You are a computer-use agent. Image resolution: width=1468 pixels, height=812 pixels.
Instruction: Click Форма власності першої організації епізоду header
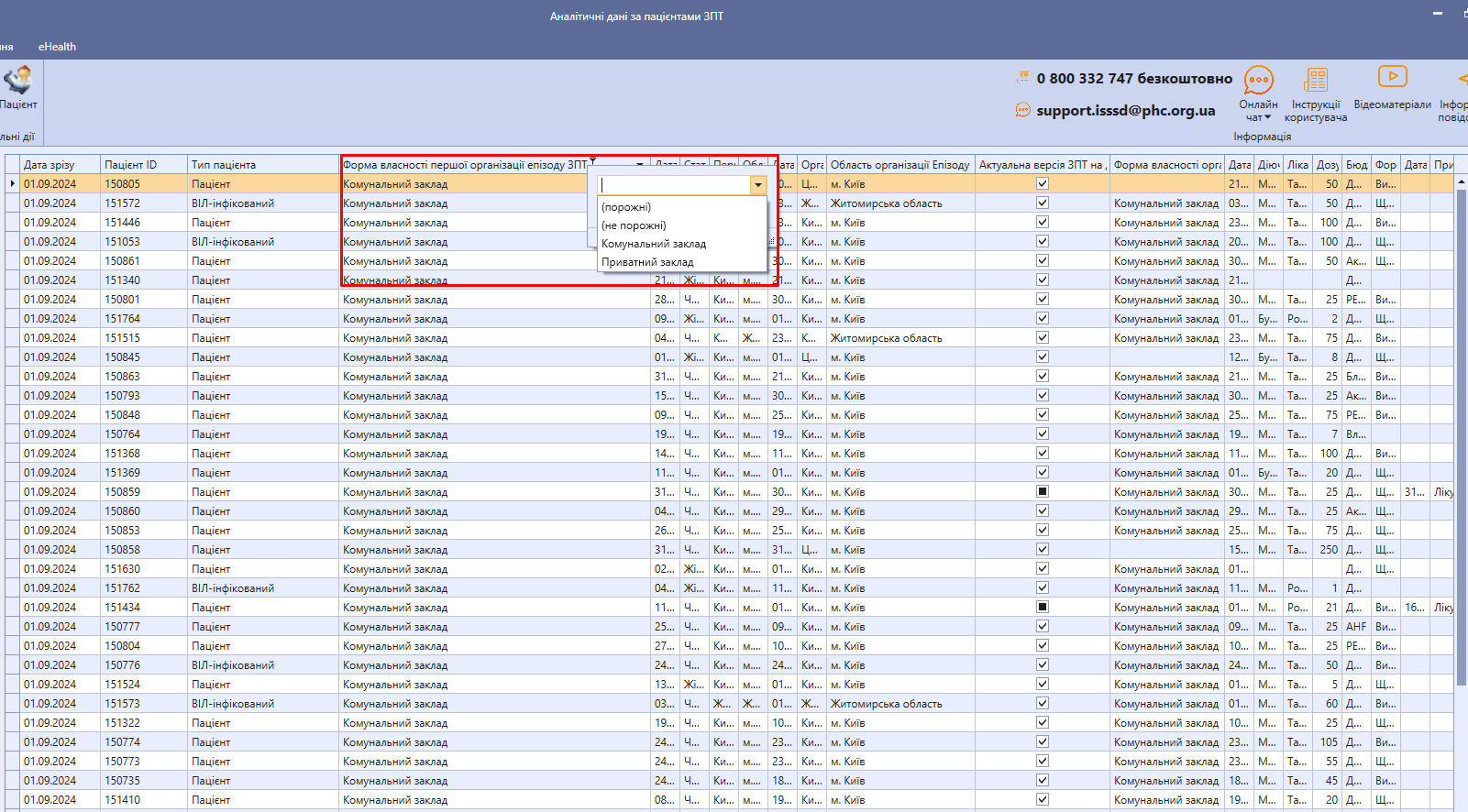point(465,165)
